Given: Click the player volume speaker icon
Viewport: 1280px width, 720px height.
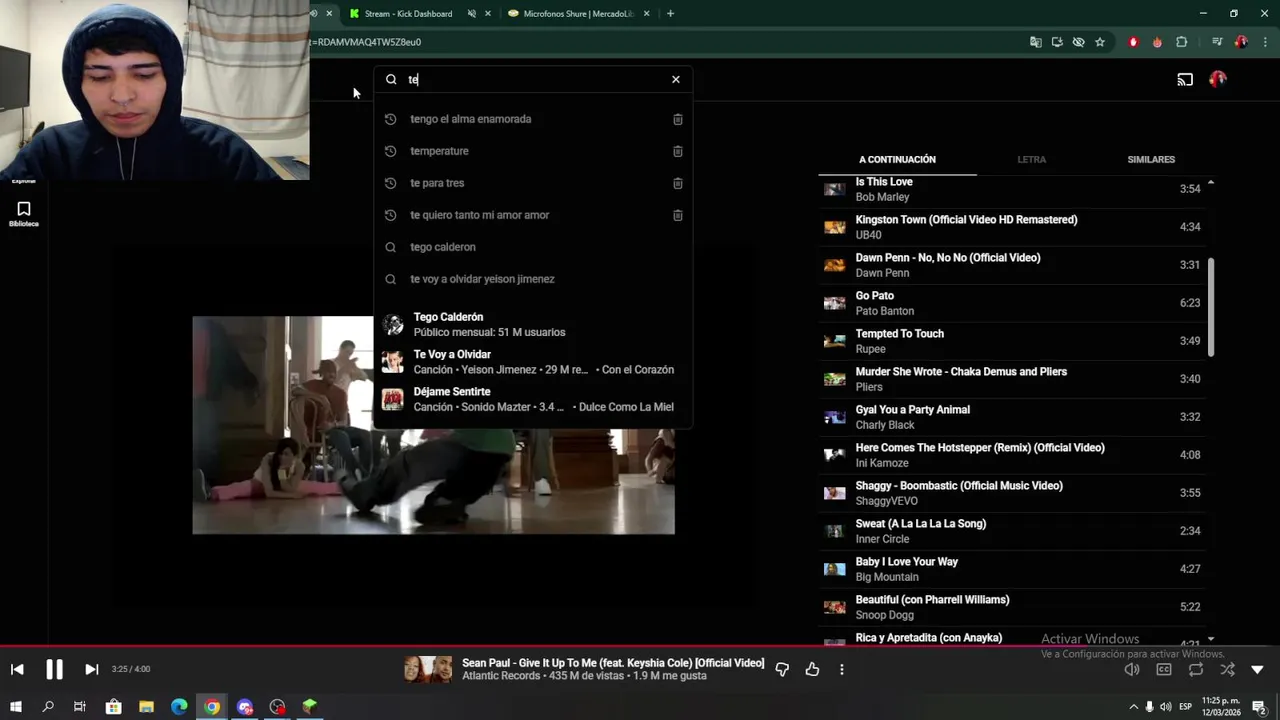Looking at the screenshot, I should coord(1132,669).
